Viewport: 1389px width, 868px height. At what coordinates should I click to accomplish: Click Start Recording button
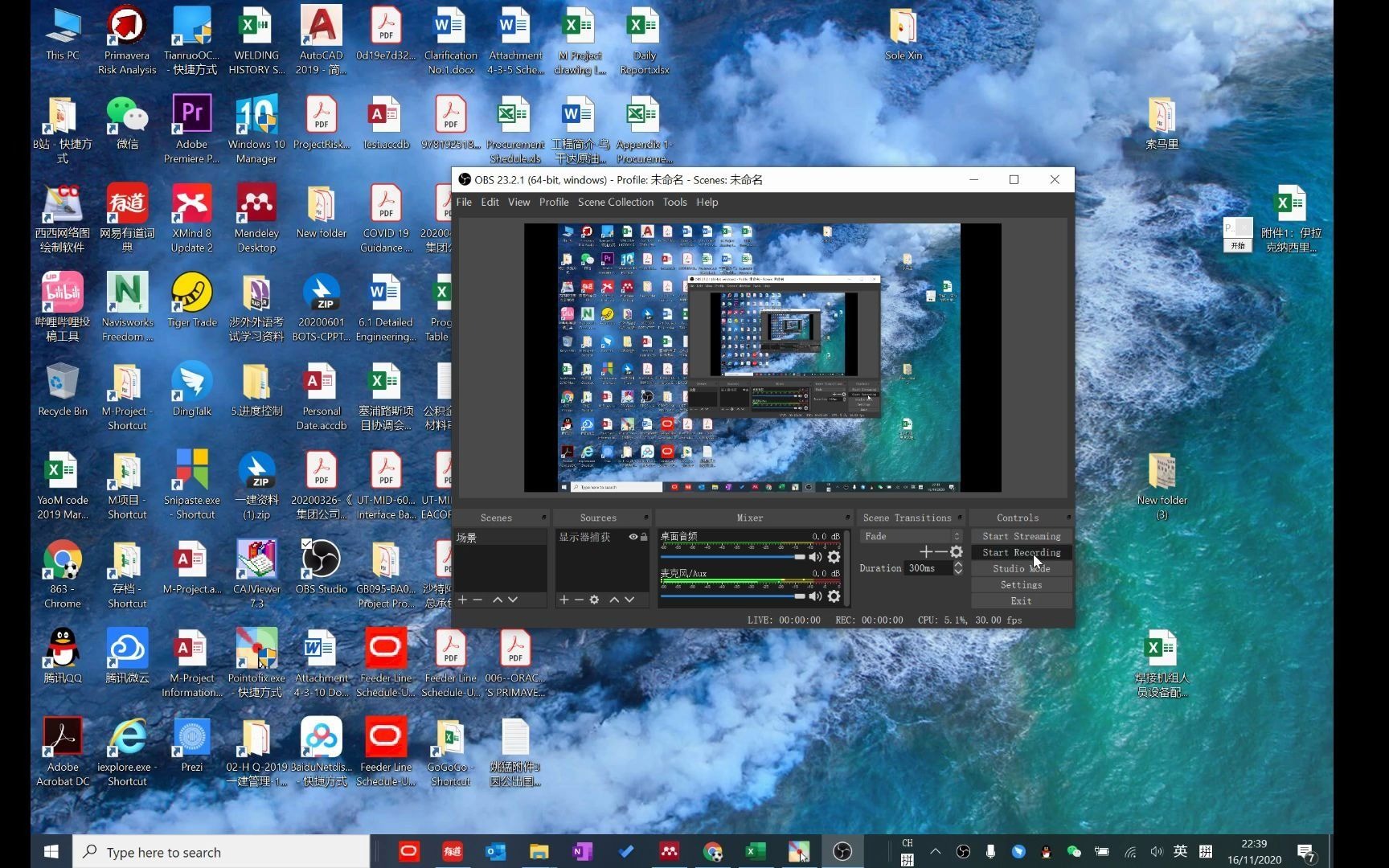[x=1021, y=553]
